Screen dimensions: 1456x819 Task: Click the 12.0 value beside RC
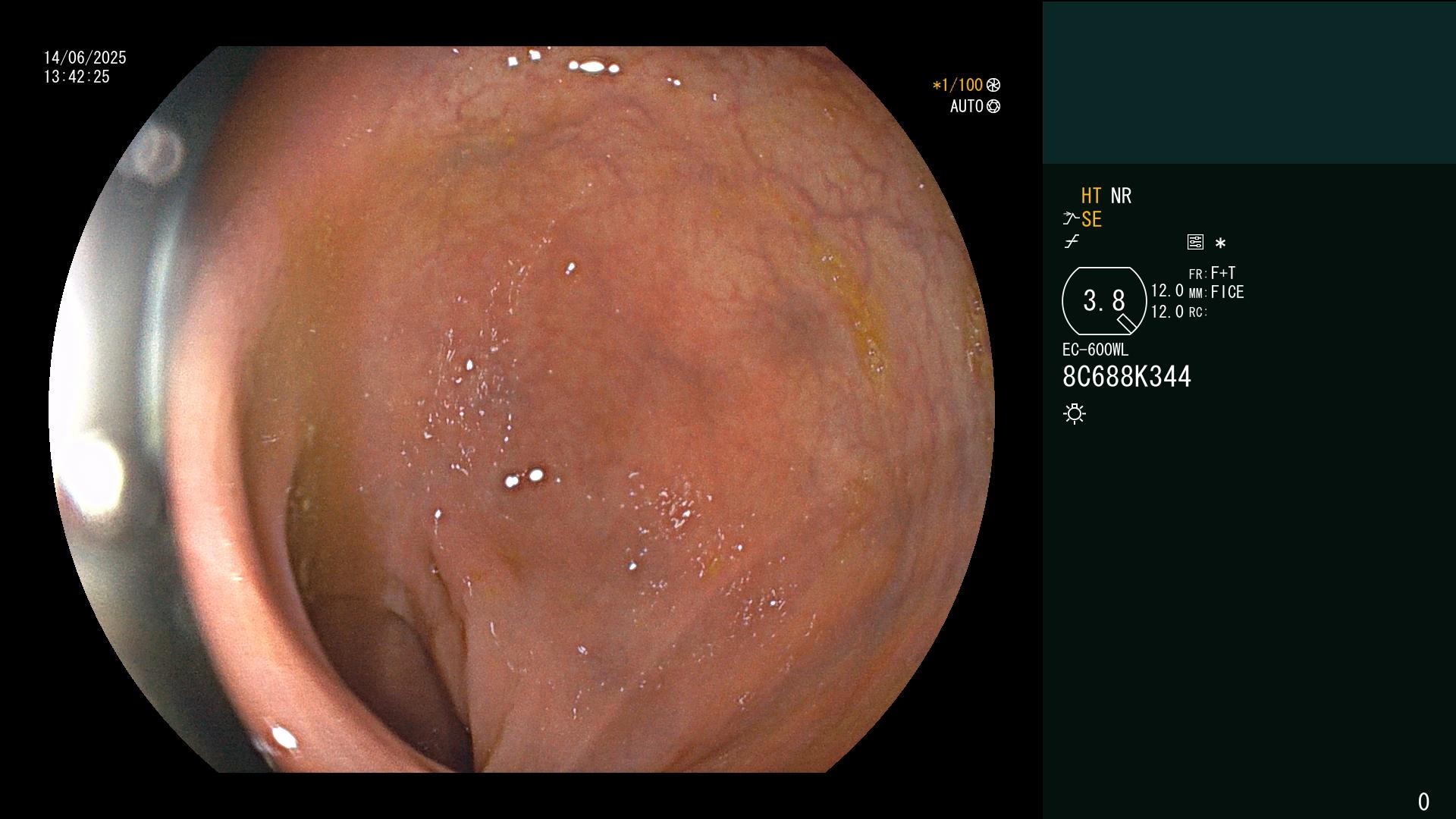click(1167, 312)
